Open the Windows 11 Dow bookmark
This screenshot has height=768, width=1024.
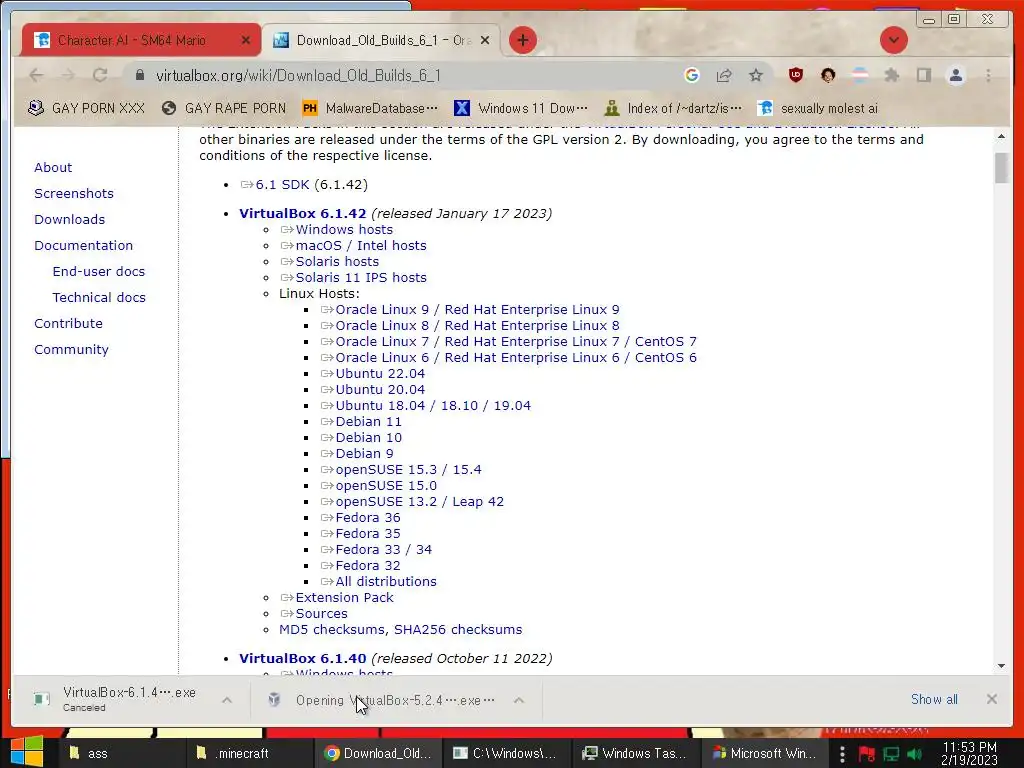(521, 108)
